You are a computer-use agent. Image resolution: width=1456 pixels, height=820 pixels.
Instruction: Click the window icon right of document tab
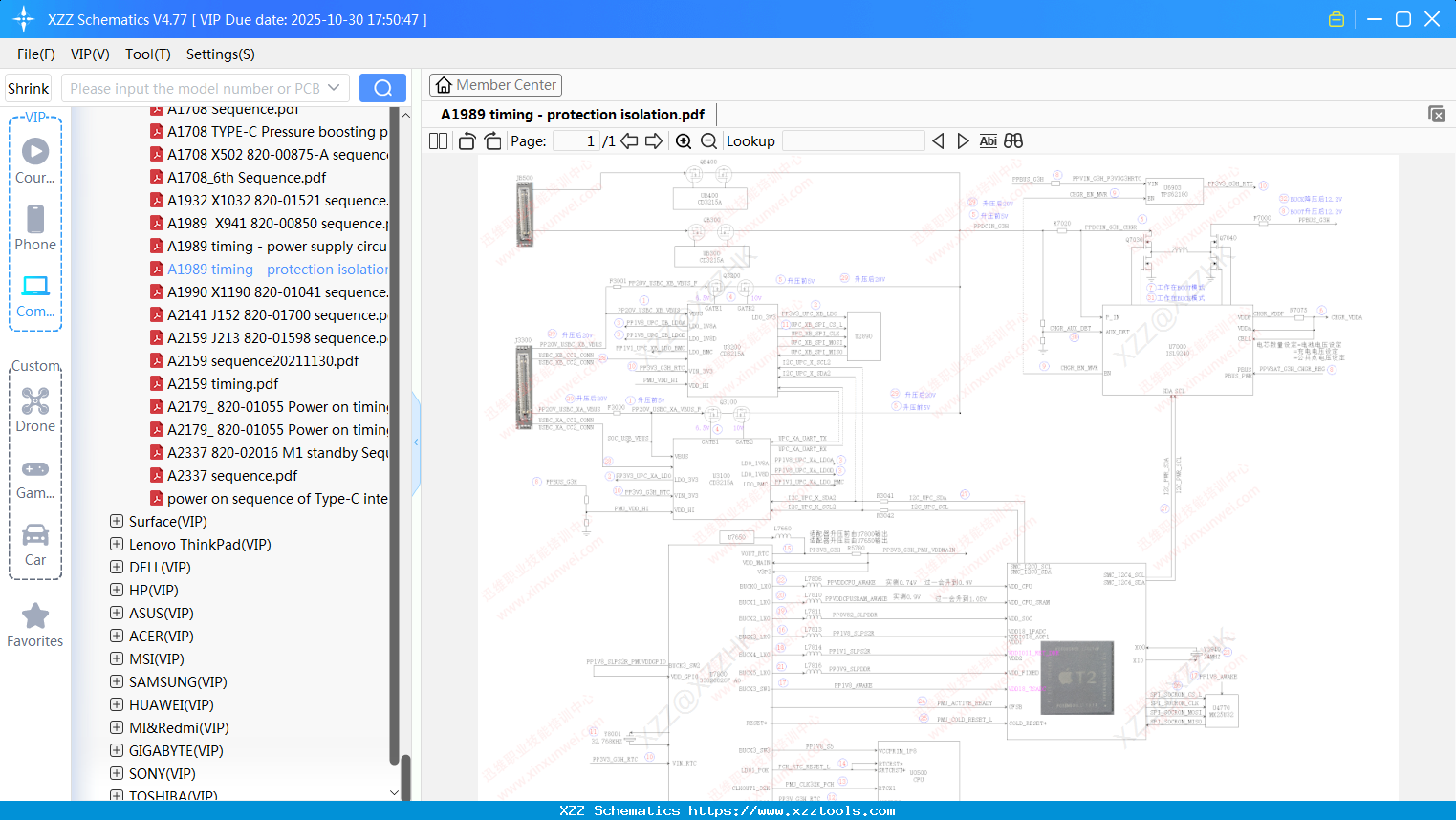1436,114
